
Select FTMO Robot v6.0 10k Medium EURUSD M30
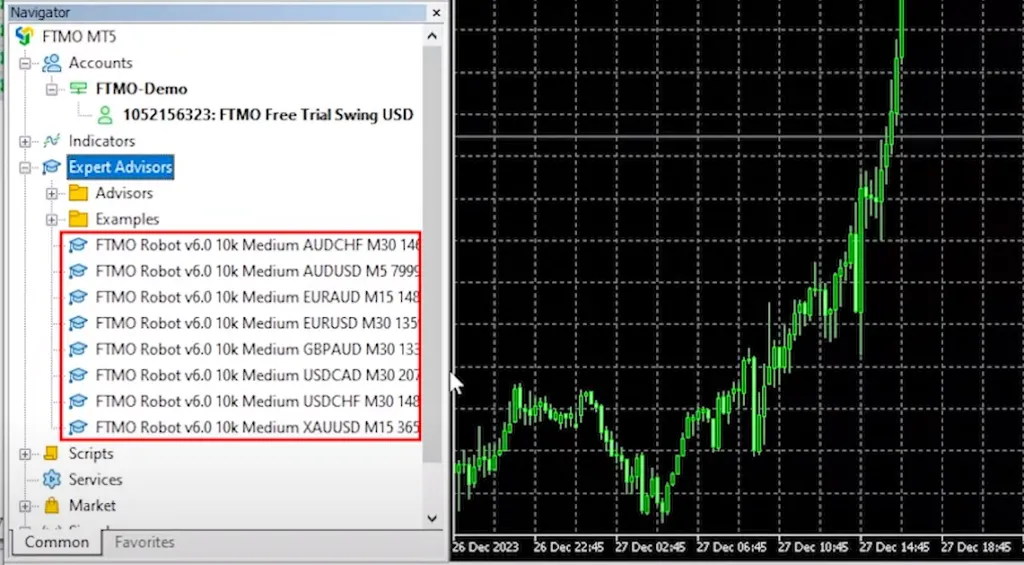[x=257, y=323]
